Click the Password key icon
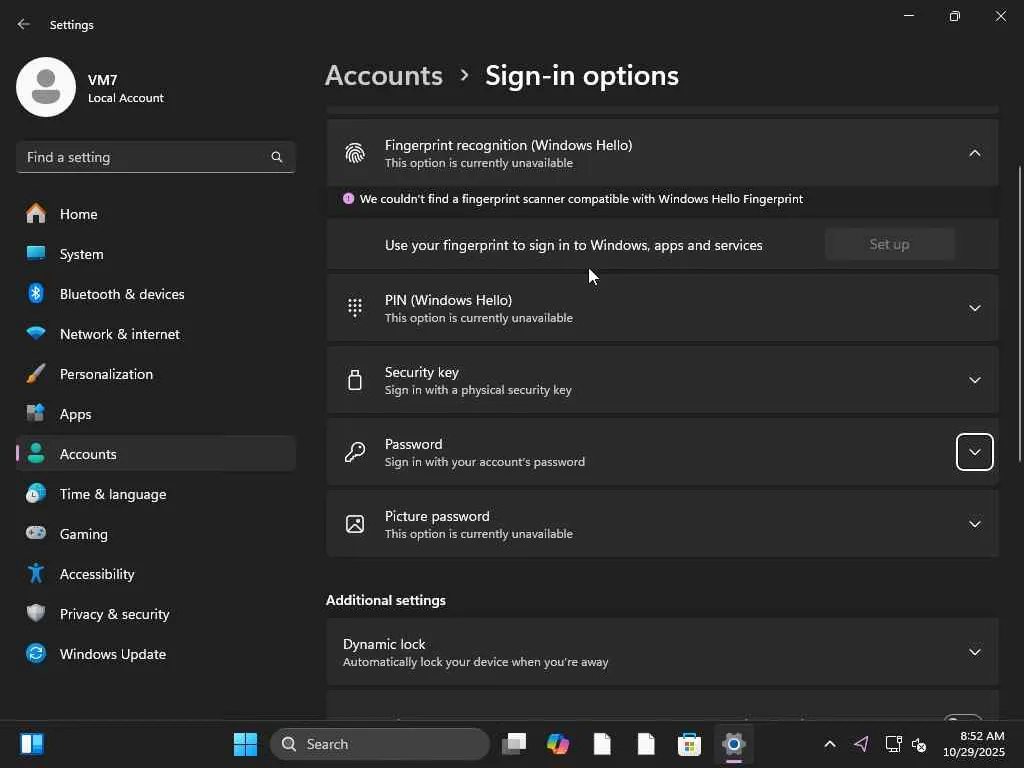Image resolution: width=1024 pixels, height=768 pixels. (x=355, y=452)
